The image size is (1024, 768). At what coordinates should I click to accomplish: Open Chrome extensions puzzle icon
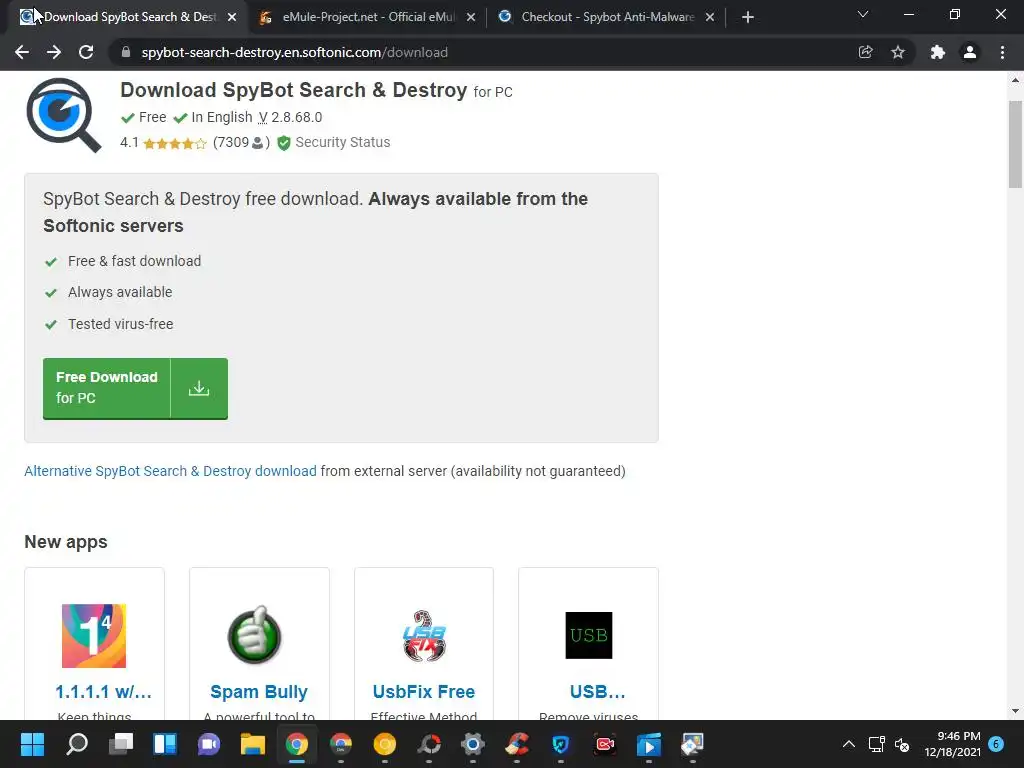pyautogui.click(x=938, y=52)
